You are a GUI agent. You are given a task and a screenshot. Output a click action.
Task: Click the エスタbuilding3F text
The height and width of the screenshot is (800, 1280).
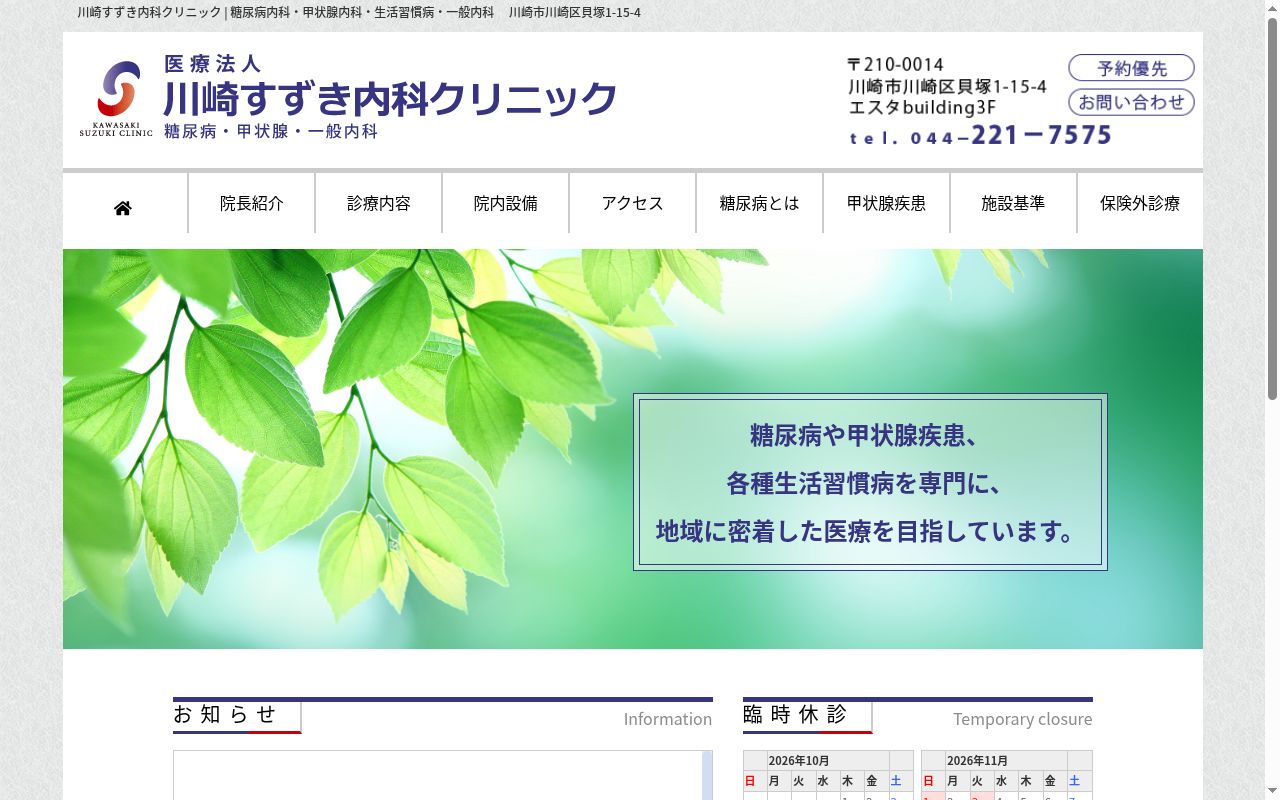pyautogui.click(x=922, y=107)
